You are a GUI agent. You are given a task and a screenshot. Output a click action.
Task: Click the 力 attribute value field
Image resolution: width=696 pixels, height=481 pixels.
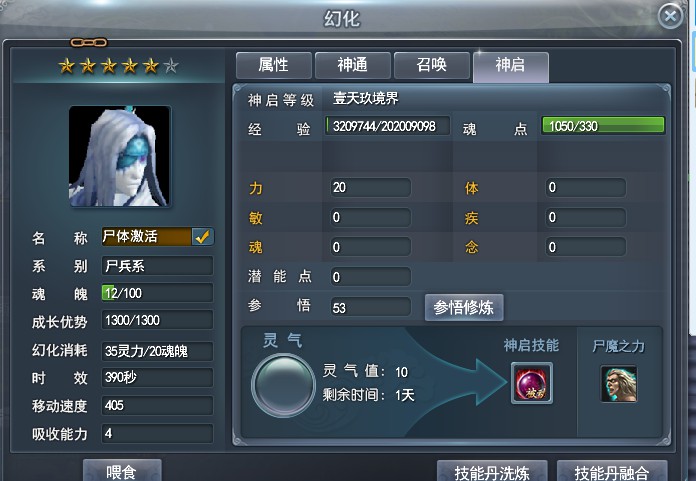pos(370,187)
